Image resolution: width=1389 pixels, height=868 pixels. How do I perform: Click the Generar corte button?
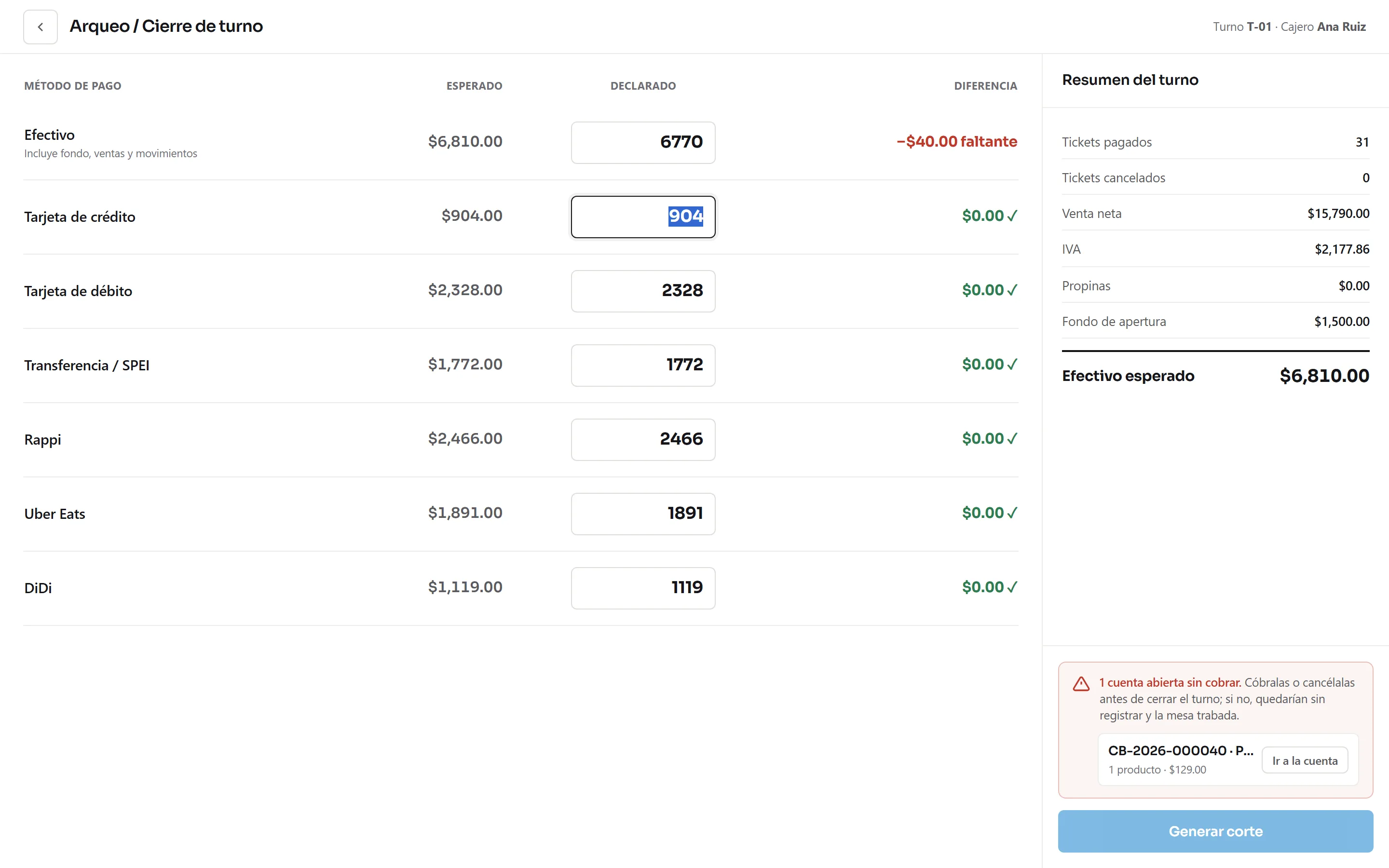1215,831
